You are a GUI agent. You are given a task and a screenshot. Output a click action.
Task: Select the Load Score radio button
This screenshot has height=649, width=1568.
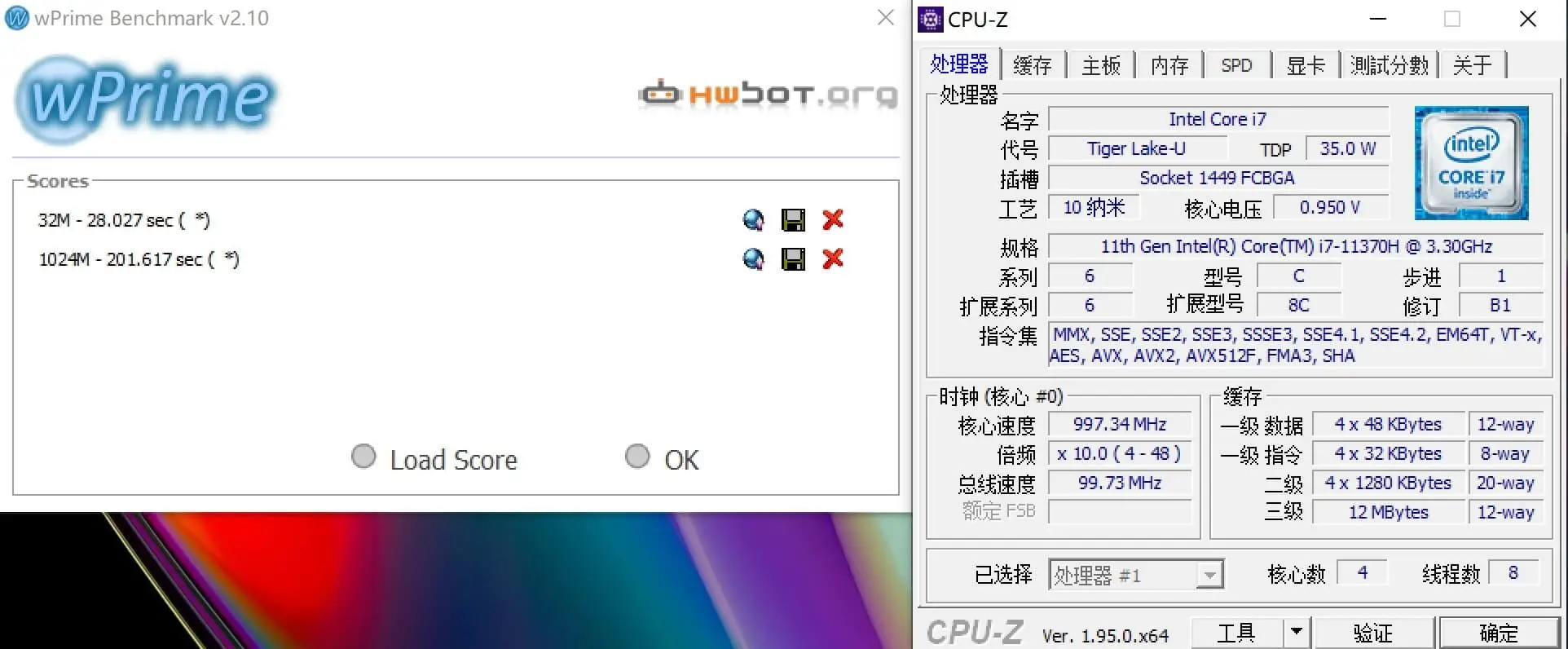coord(363,457)
